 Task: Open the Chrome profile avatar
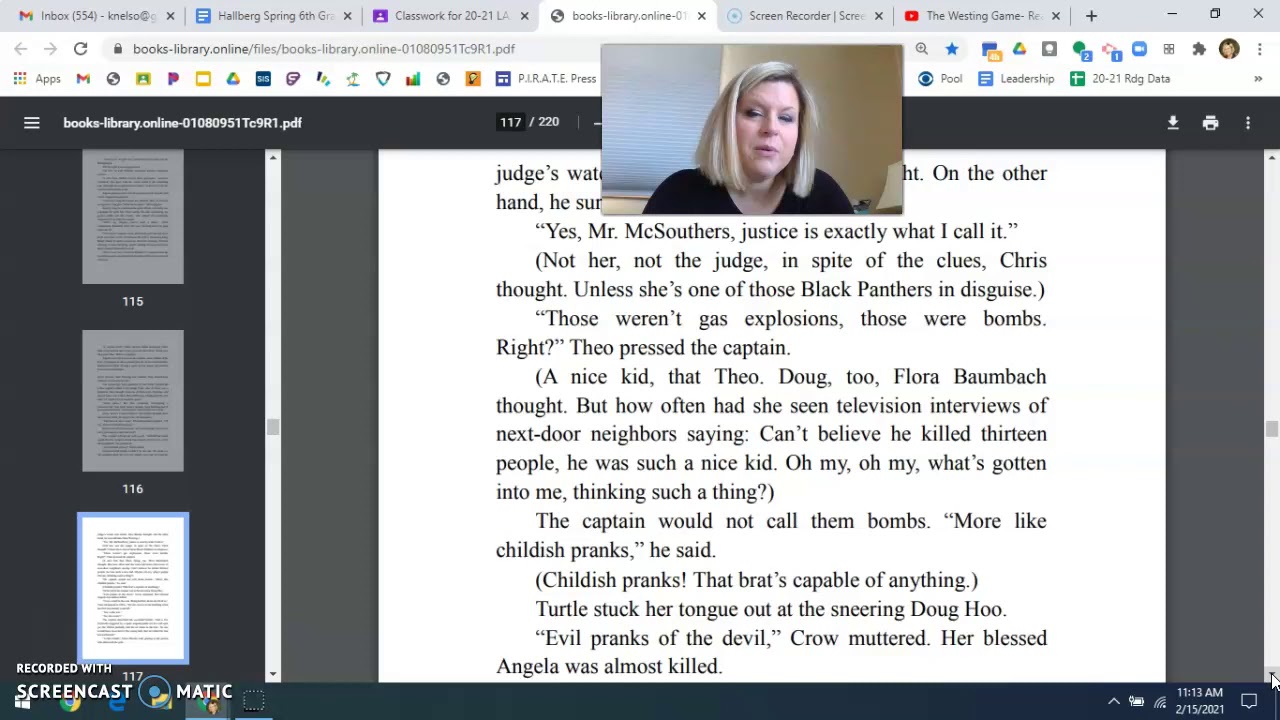click(1229, 48)
